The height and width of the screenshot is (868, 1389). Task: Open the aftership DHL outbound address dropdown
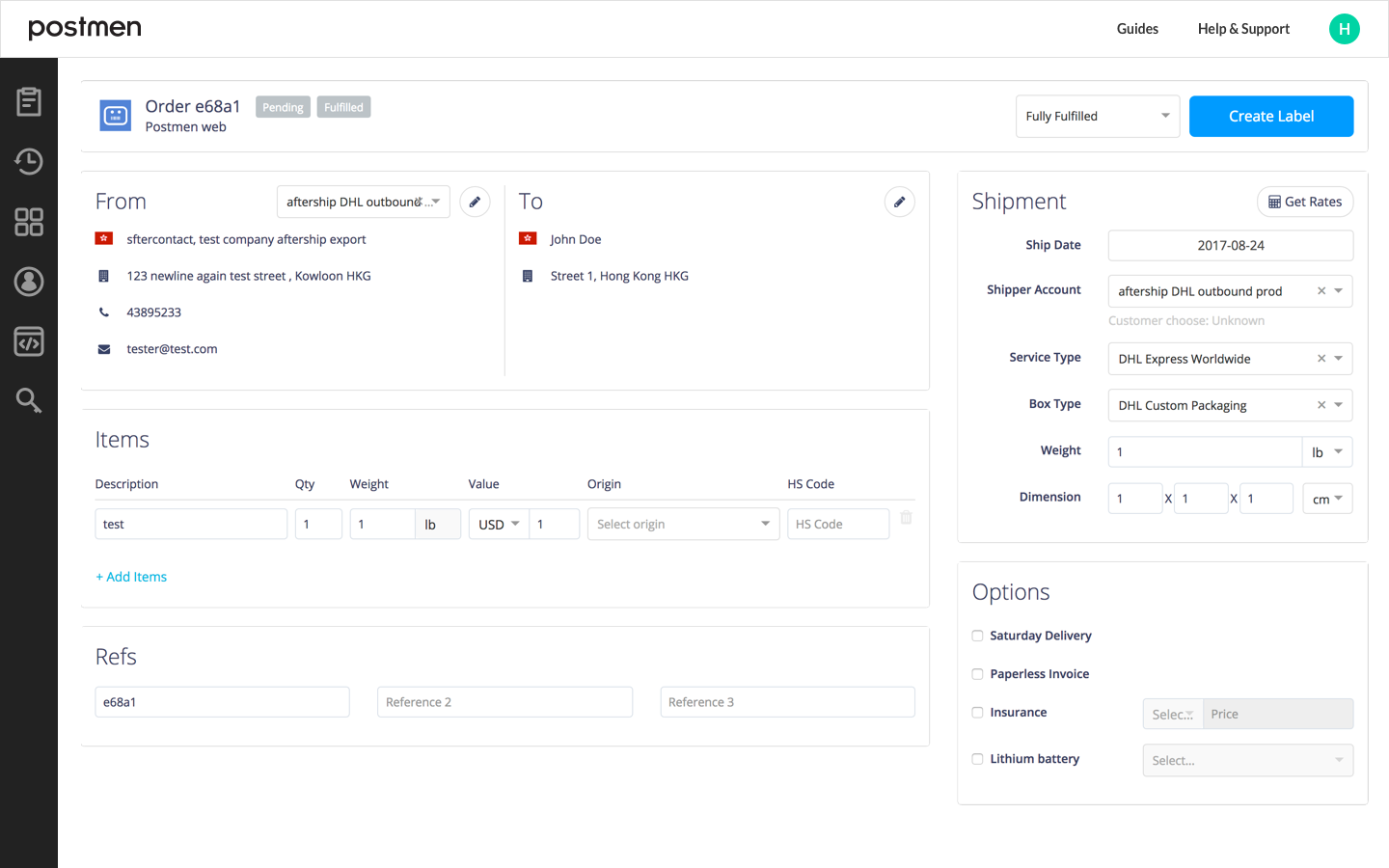tap(364, 202)
